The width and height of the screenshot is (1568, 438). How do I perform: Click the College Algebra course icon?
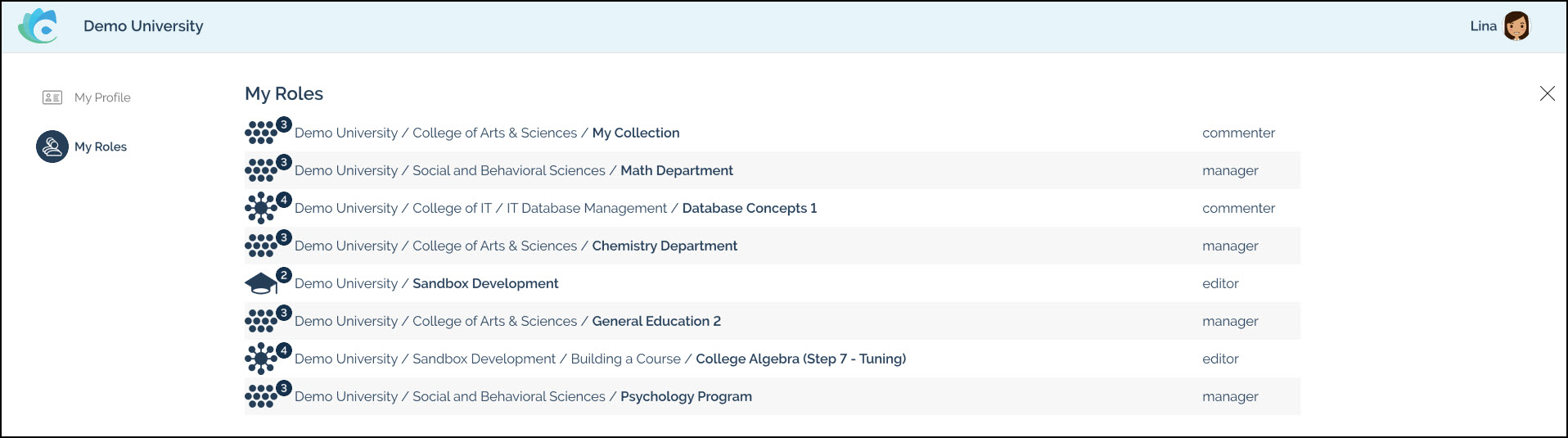click(262, 359)
